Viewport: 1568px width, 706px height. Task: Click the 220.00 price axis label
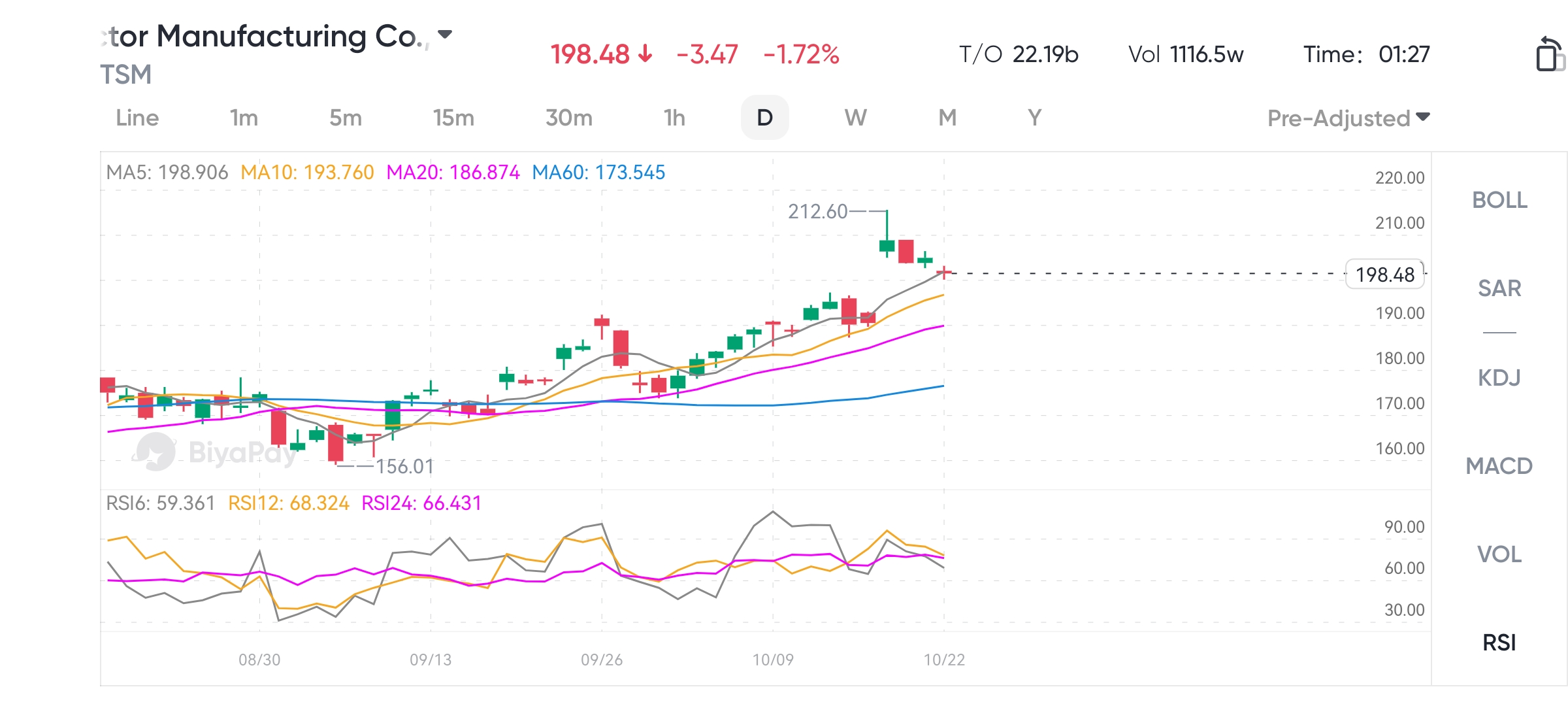(x=1399, y=178)
